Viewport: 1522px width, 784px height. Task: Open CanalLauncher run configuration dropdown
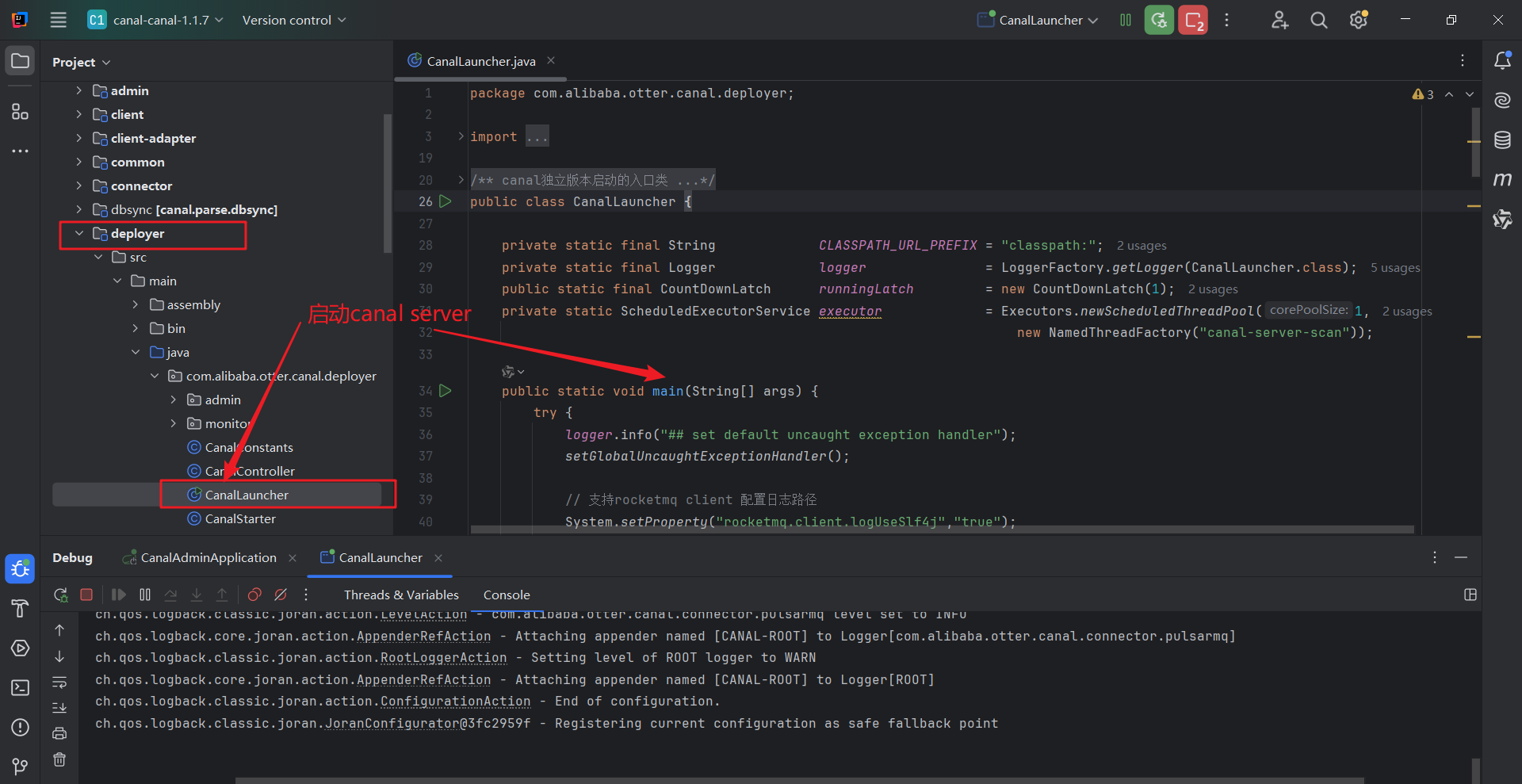[1038, 20]
